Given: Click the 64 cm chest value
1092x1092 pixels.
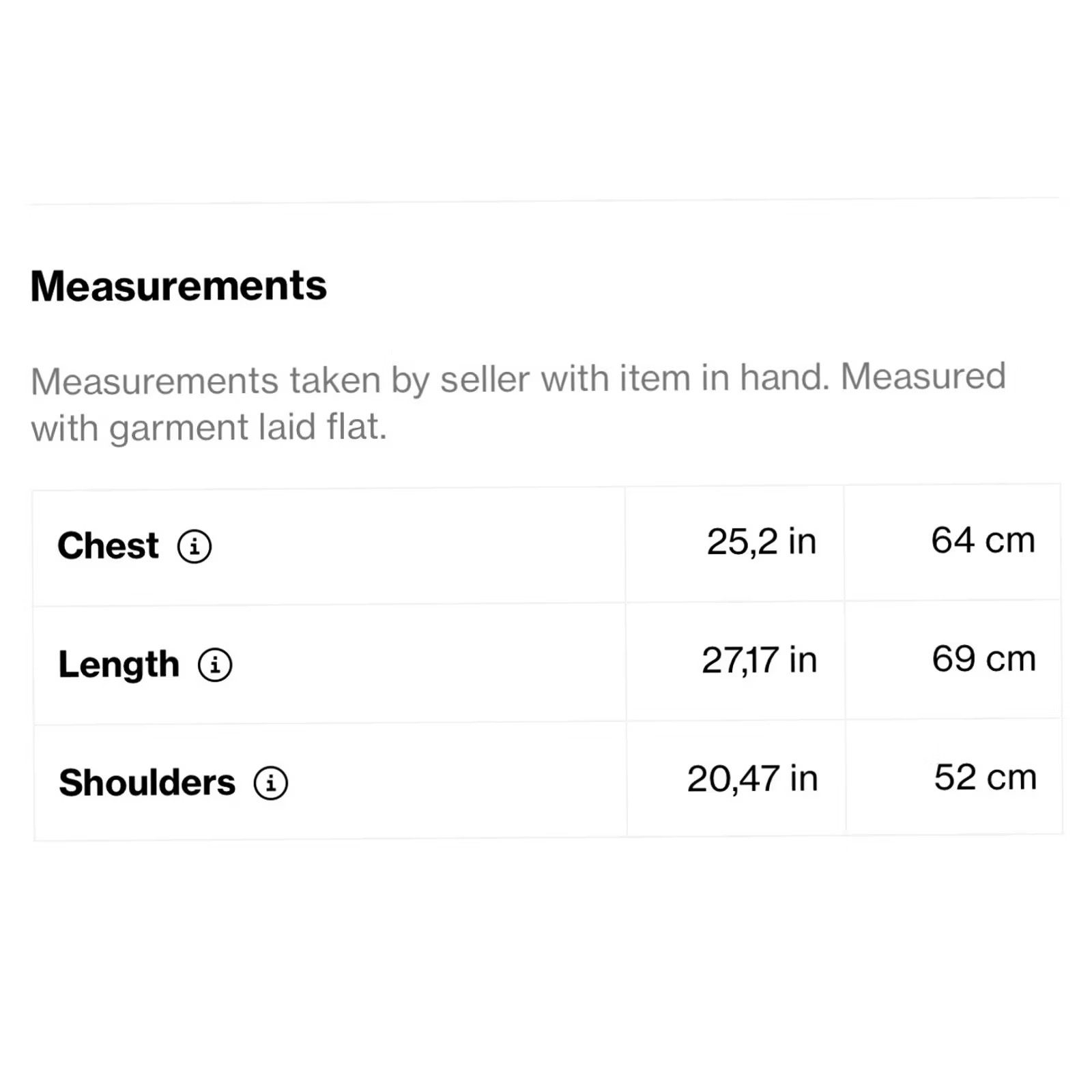Looking at the screenshot, I should click(983, 541).
